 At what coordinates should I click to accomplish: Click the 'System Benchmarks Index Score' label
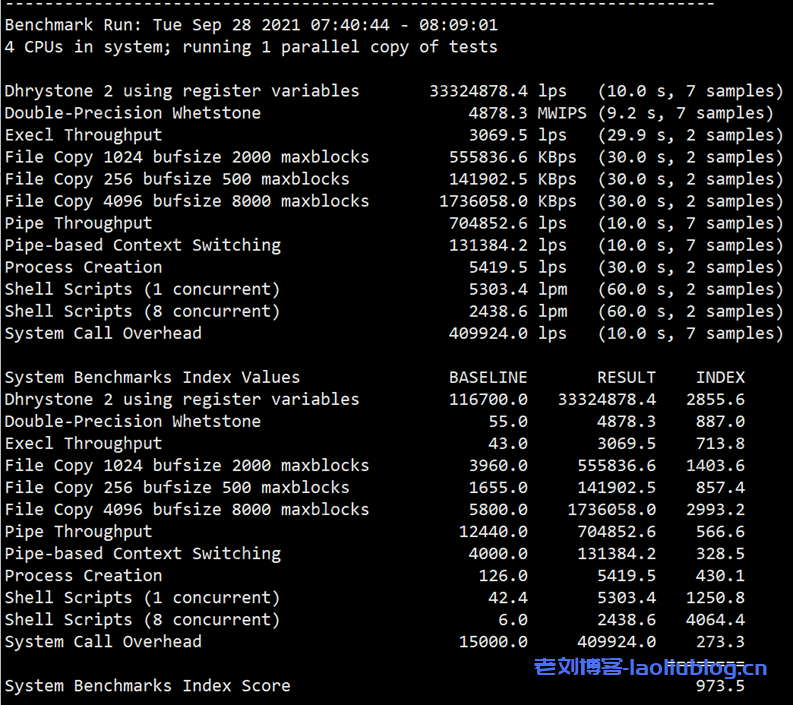(147, 686)
